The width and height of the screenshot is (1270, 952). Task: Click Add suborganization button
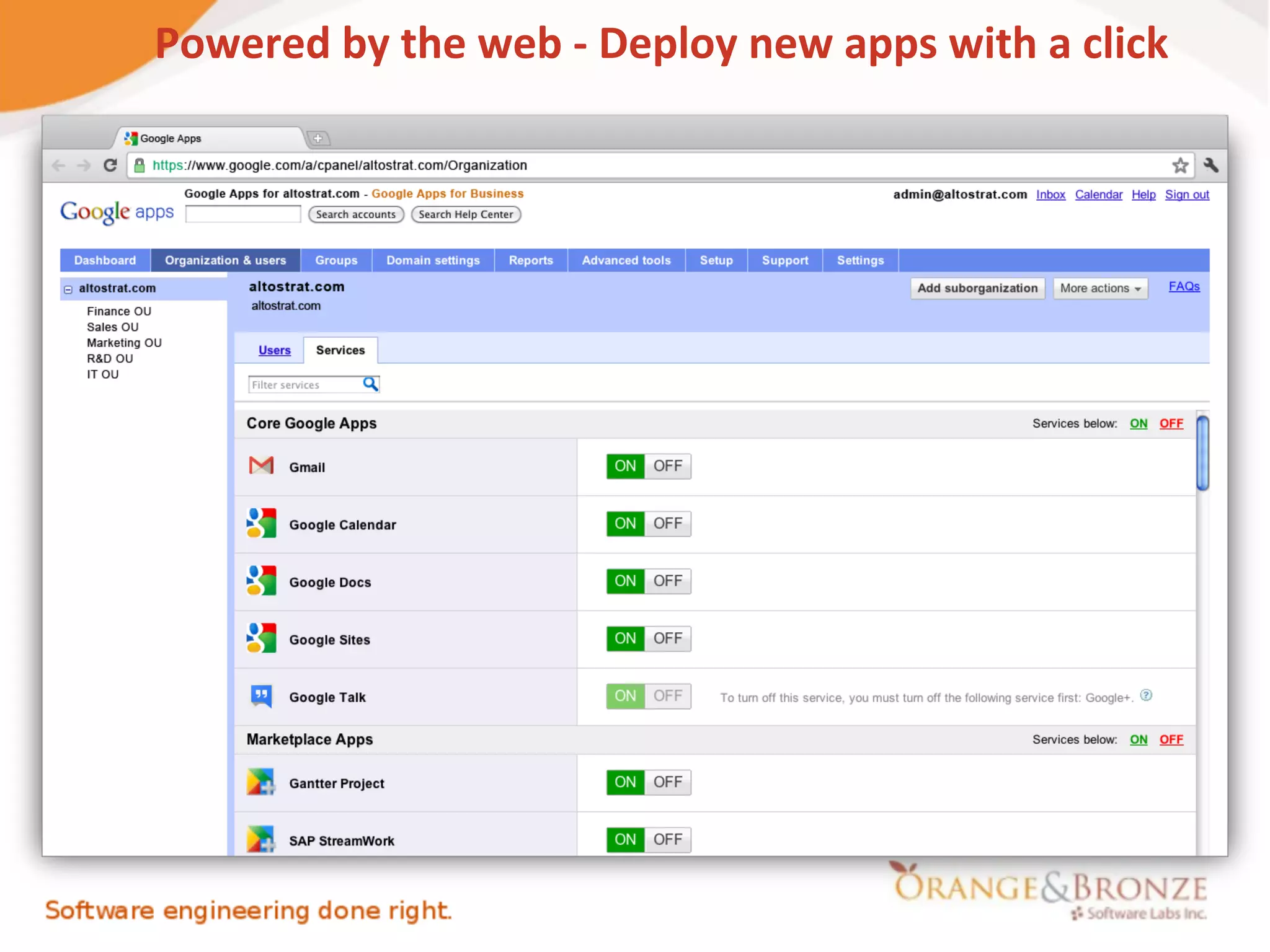pyautogui.click(x=977, y=288)
